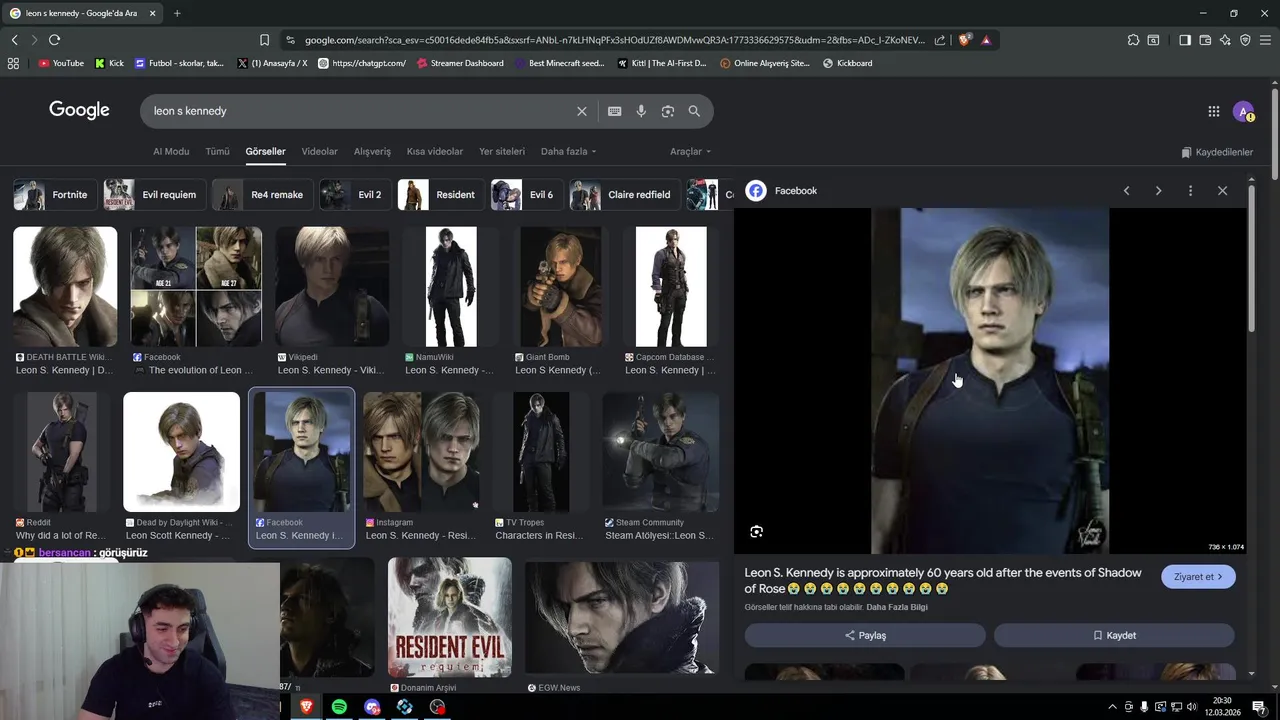Viewport: 1280px width, 720px height.
Task: Open the browser extensions puzzle icon
Action: click(x=1133, y=40)
